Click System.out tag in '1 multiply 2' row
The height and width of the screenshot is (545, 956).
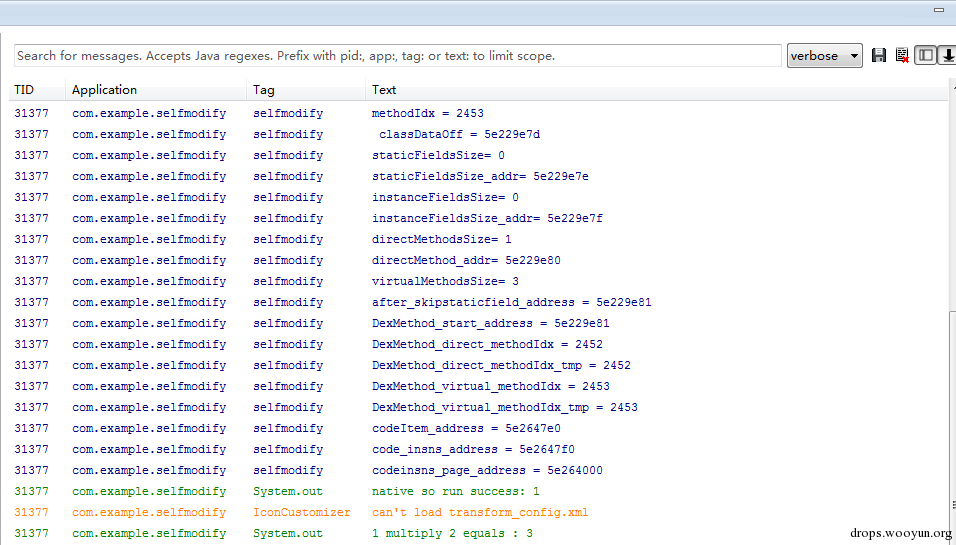288,533
